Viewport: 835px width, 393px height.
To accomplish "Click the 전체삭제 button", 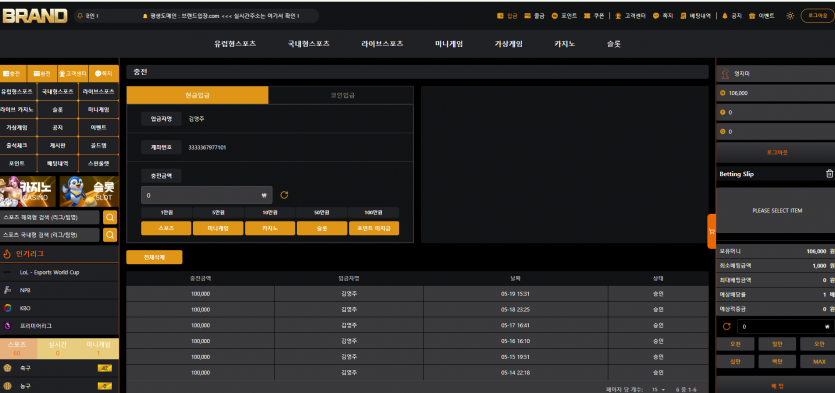I will click(154, 257).
